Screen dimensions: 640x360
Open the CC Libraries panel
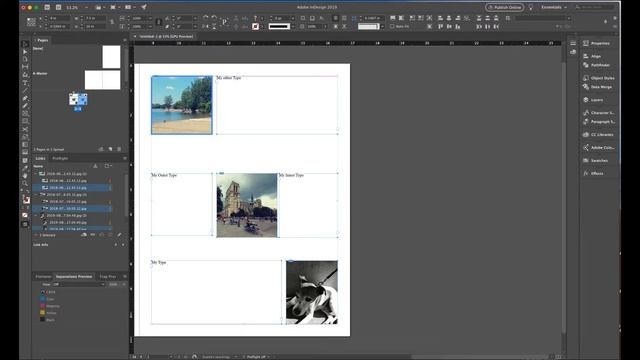pyautogui.click(x=598, y=134)
